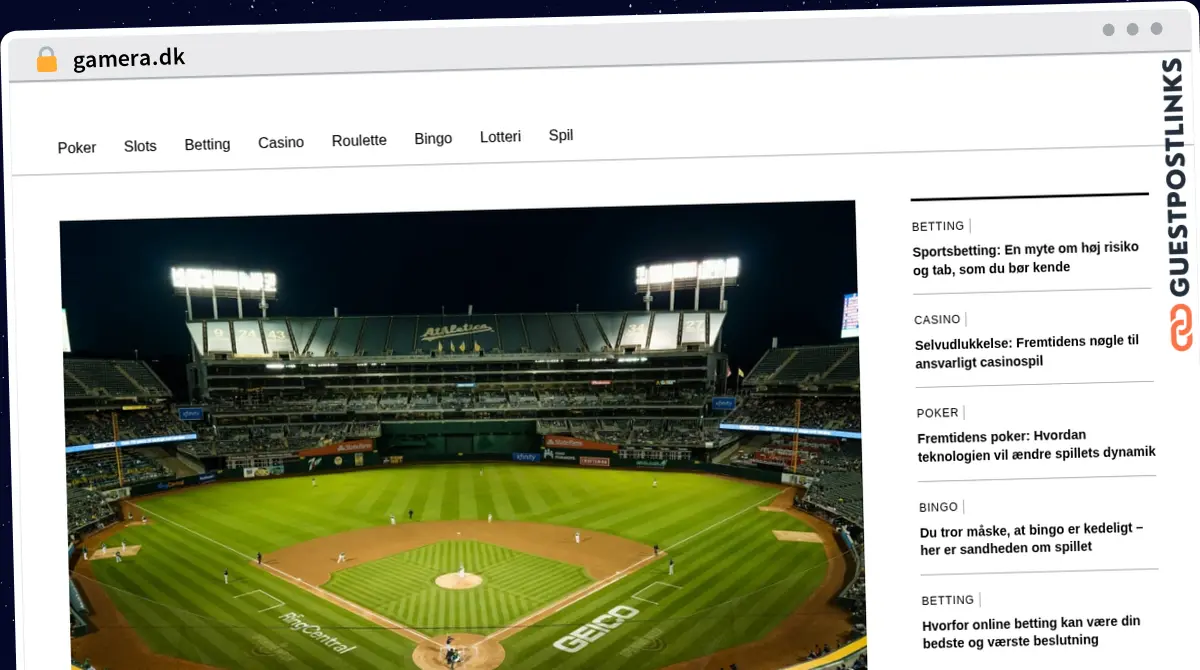Open the Lotteri navigation link
The width and height of the screenshot is (1200, 670).
[x=500, y=137]
